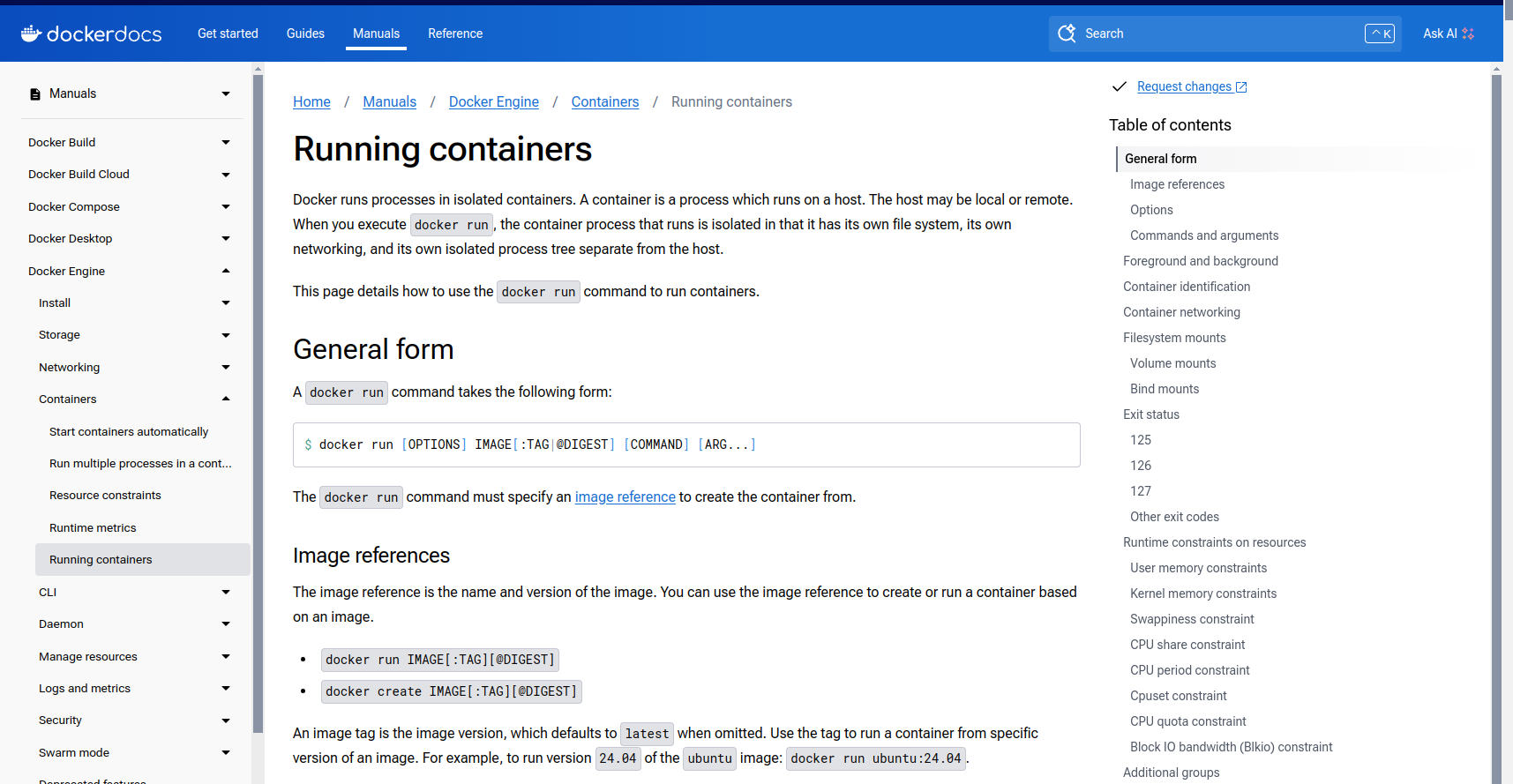Click into the Search input field
The height and width of the screenshot is (784, 1513).
click(x=1217, y=34)
